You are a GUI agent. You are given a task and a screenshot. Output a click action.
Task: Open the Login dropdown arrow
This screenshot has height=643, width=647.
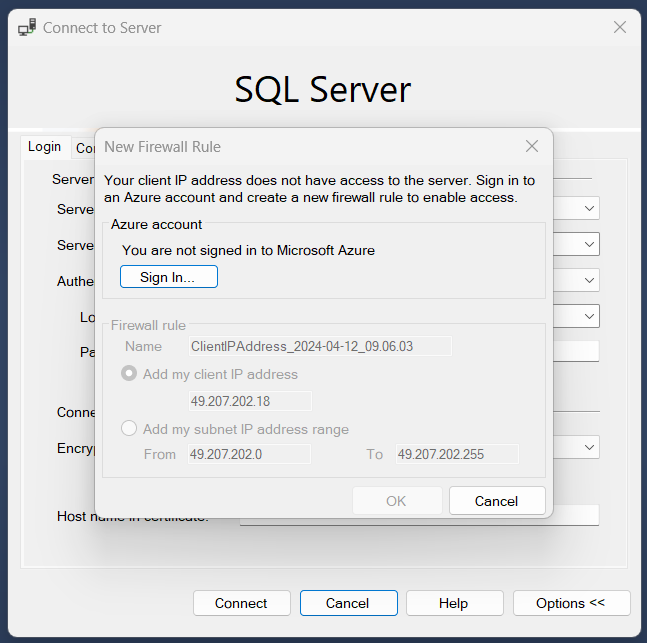pyautogui.click(x=589, y=316)
